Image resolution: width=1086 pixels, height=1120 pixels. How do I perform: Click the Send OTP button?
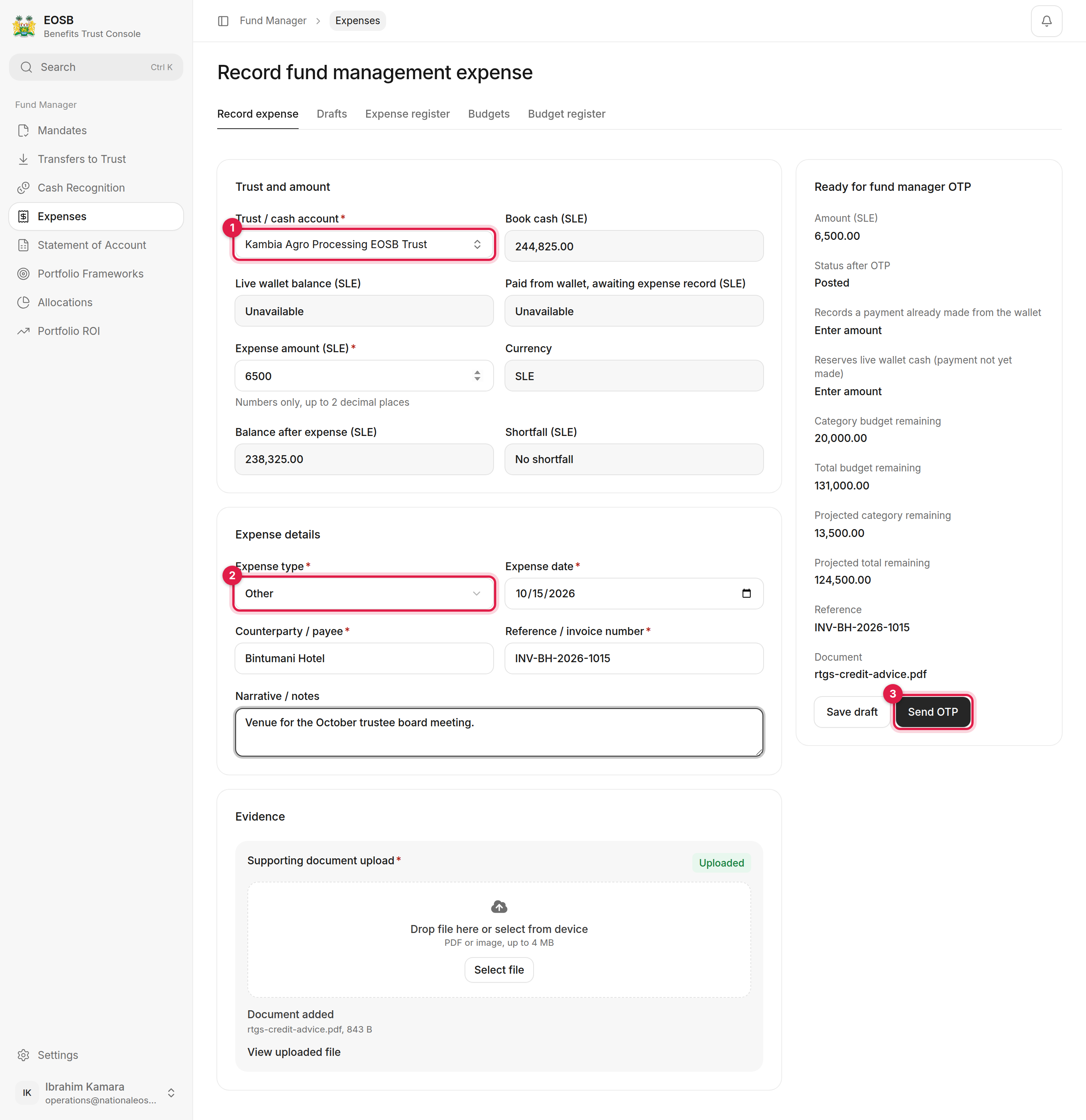tap(932, 712)
